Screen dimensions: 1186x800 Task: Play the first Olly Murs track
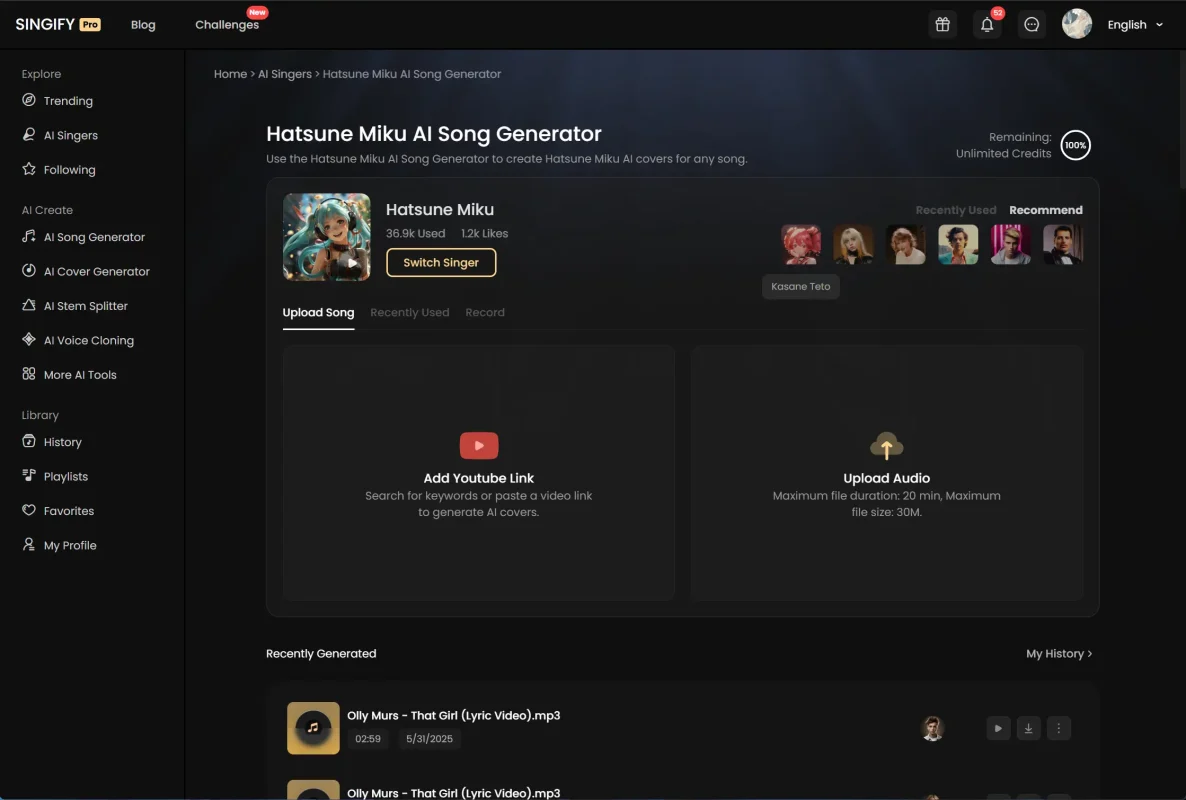[998, 728]
